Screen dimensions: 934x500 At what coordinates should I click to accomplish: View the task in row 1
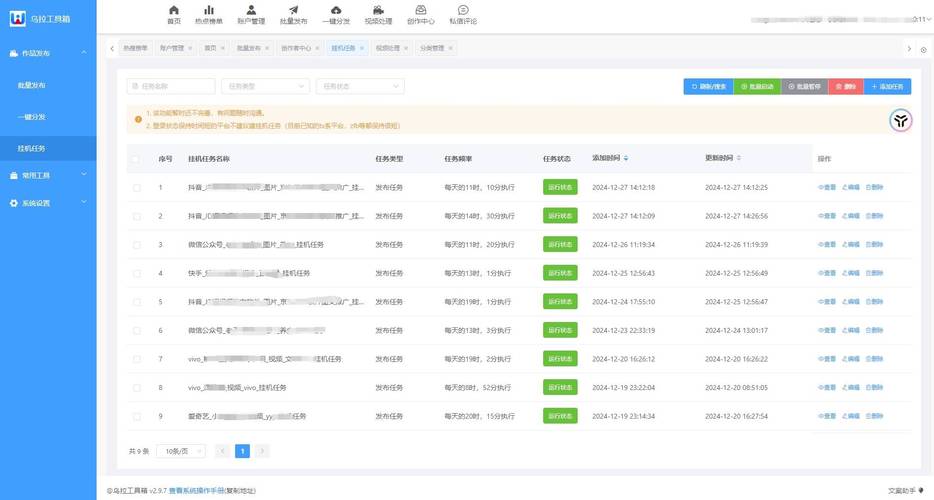tap(827, 187)
